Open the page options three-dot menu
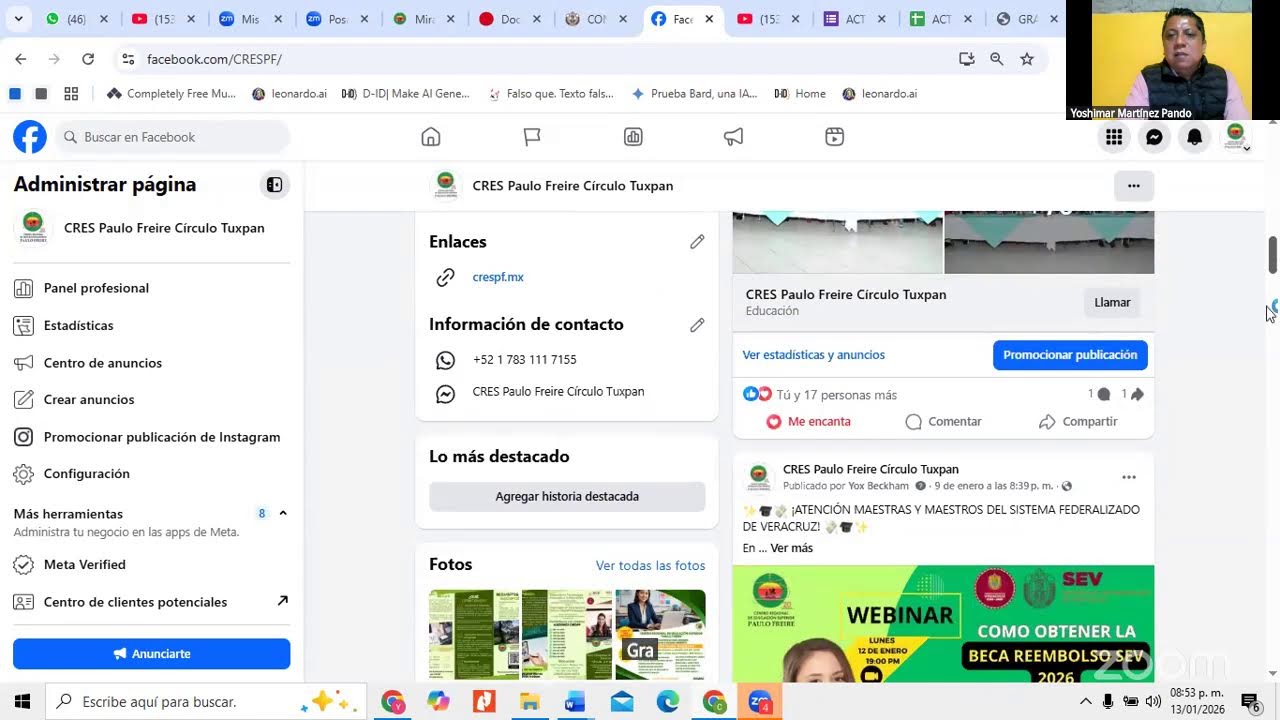 [x=1134, y=186]
